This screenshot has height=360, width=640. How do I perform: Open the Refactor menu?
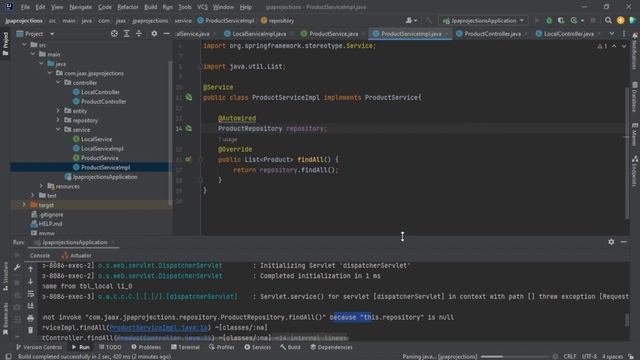(128, 7)
